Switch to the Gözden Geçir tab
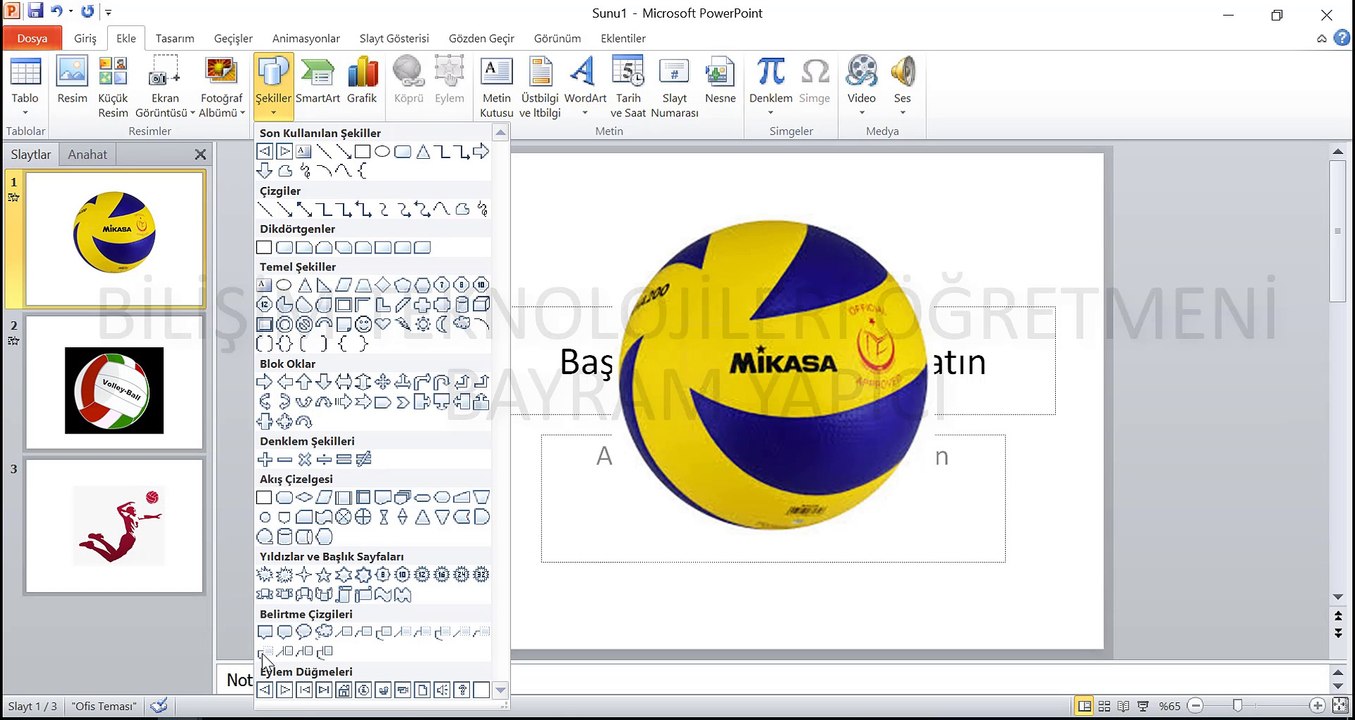1355x720 pixels. [x=482, y=38]
